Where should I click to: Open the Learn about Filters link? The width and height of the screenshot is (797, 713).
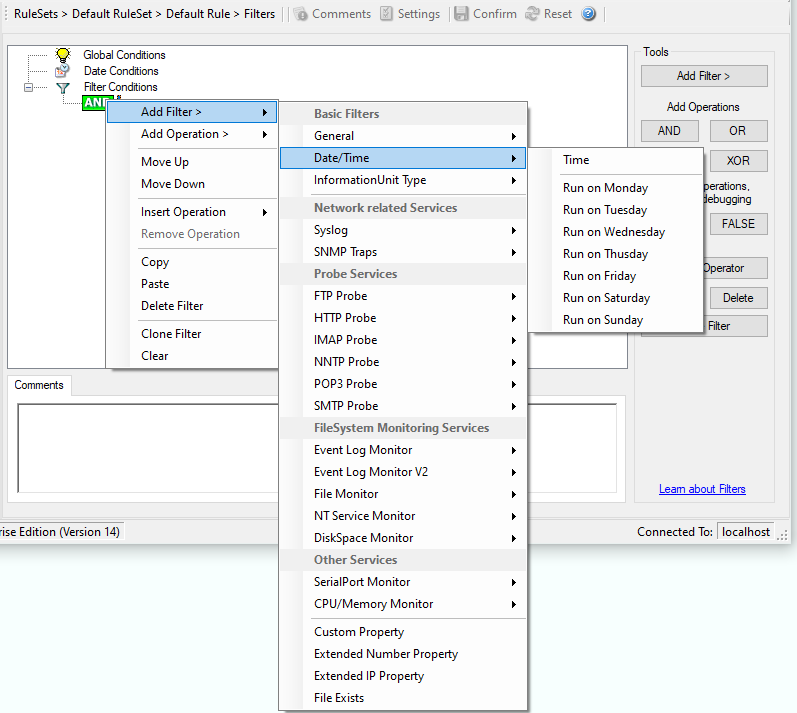(x=702, y=489)
